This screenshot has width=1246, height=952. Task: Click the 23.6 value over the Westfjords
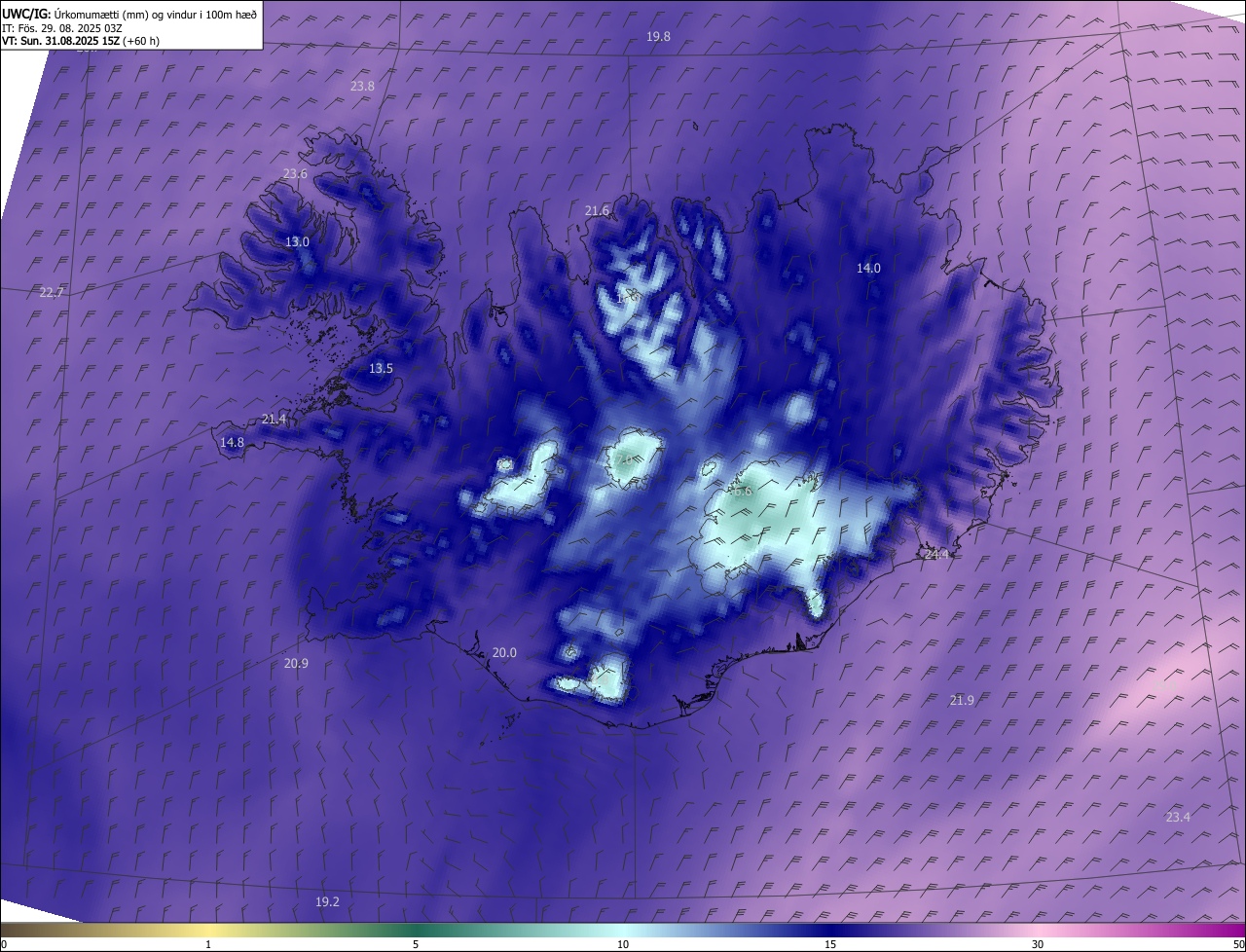pyautogui.click(x=295, y=173)
